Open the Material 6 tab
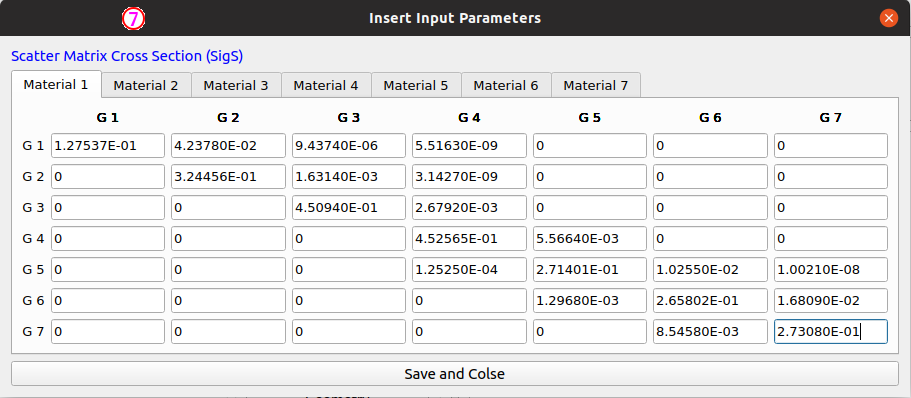 (x=506, y=85)
